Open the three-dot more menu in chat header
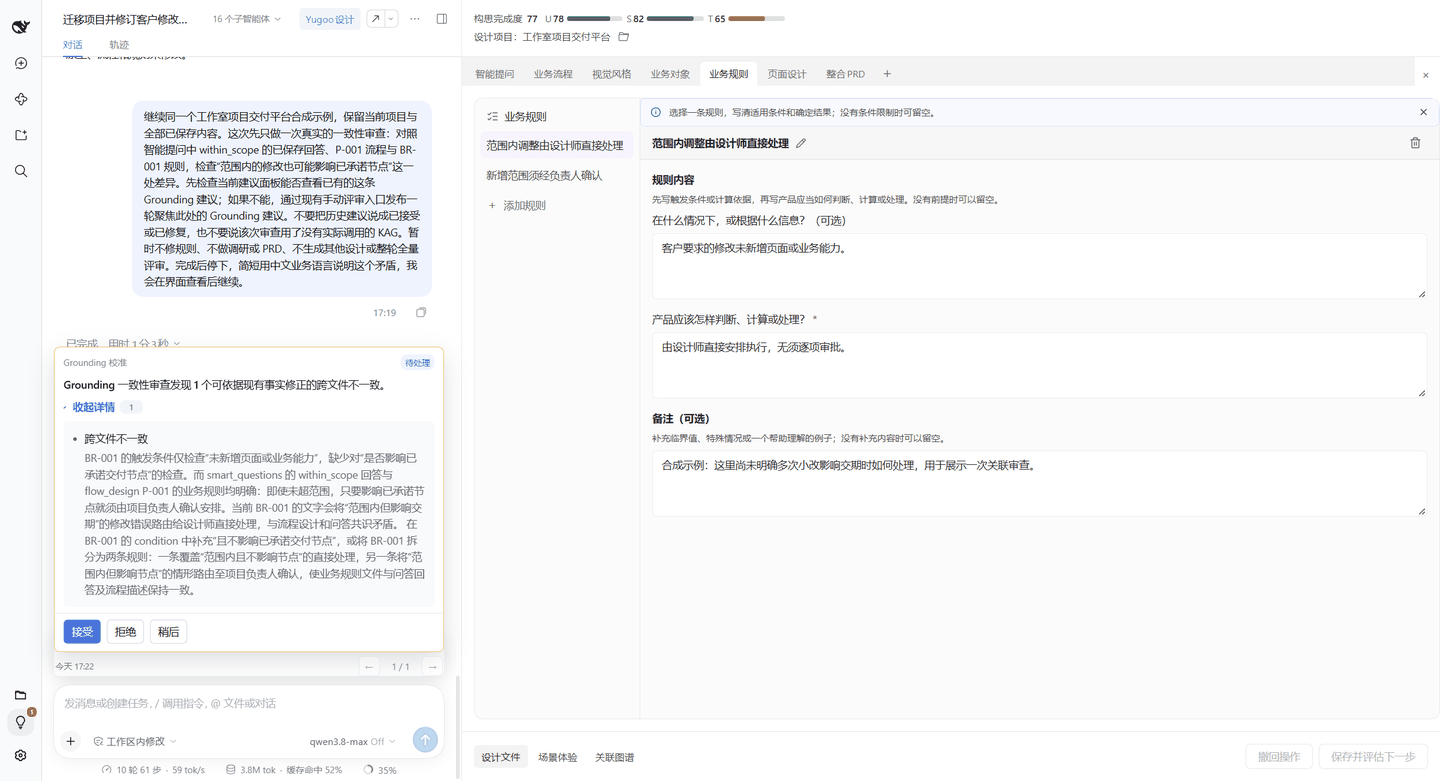 tap(415, 19)
